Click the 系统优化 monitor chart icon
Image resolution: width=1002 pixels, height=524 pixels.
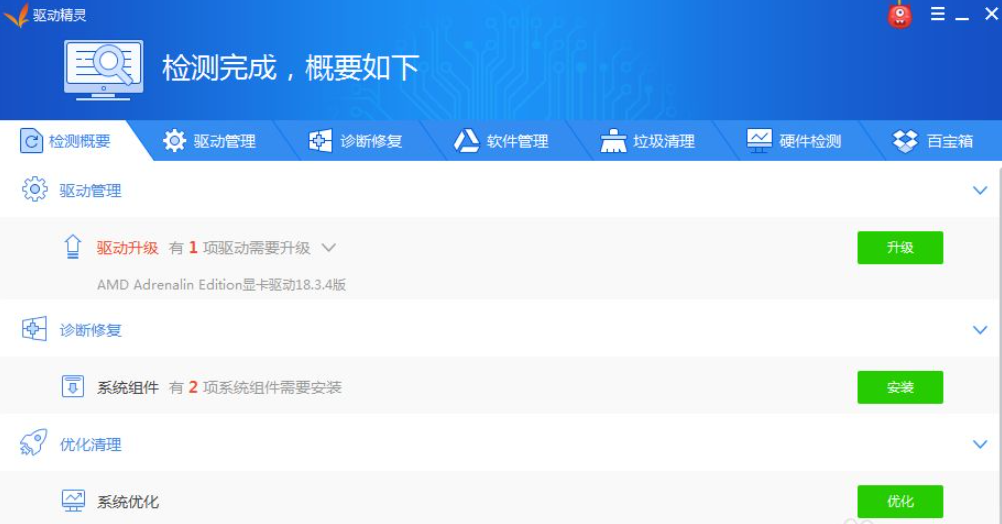(72, 501)
